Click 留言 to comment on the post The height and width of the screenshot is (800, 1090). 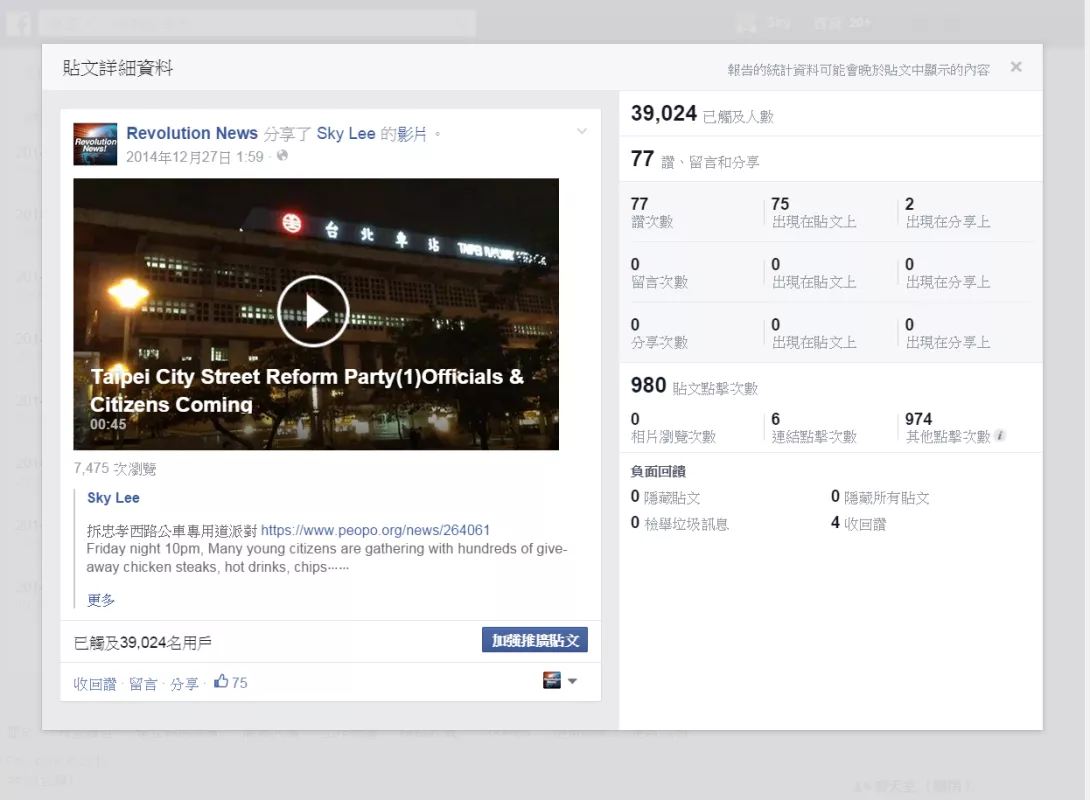point(143,684)
